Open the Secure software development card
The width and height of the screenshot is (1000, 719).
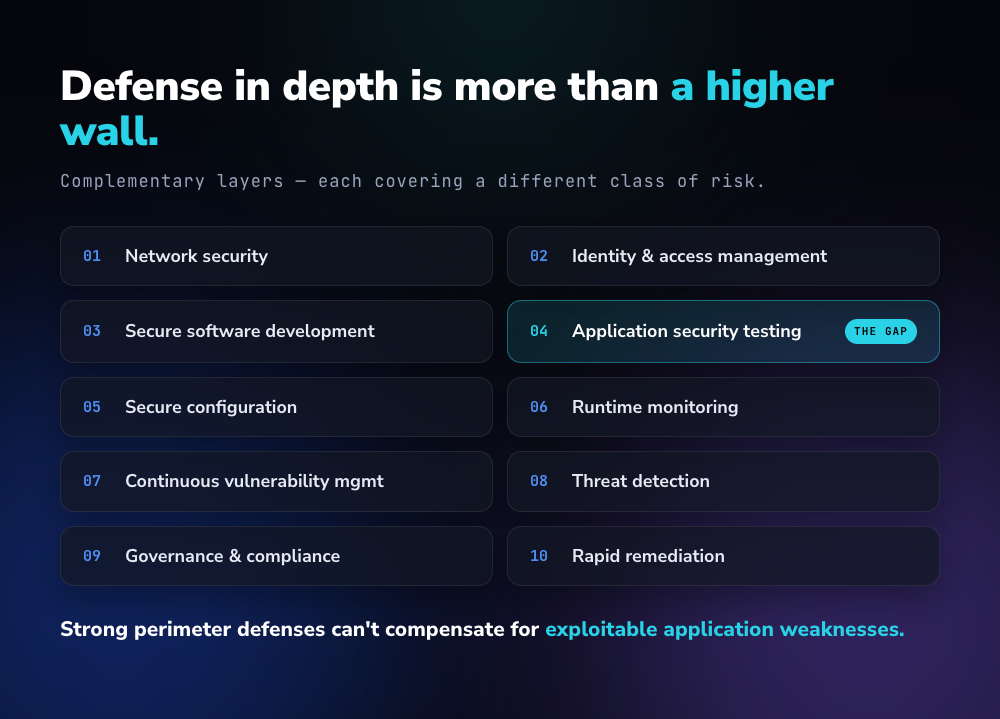tap(276, 331)
